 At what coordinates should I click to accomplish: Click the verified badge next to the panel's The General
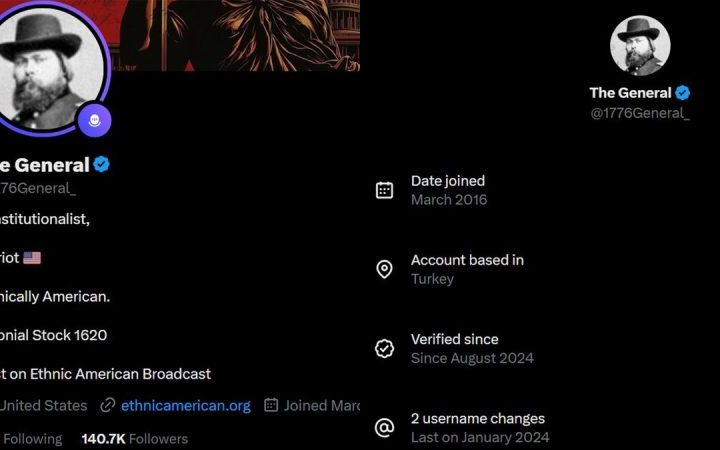pos(682,93)
